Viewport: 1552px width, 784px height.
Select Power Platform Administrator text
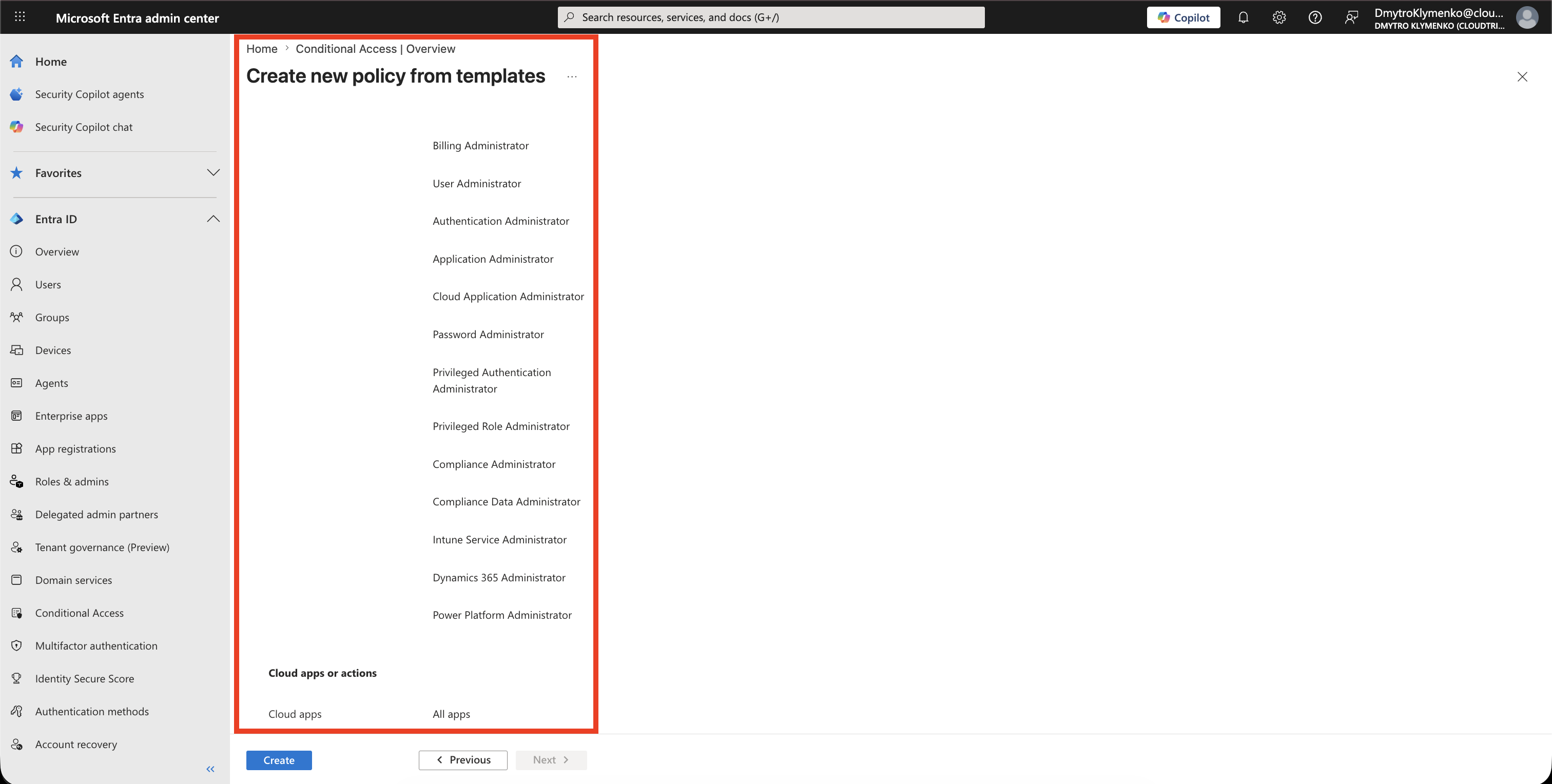(x=502, y=615)
